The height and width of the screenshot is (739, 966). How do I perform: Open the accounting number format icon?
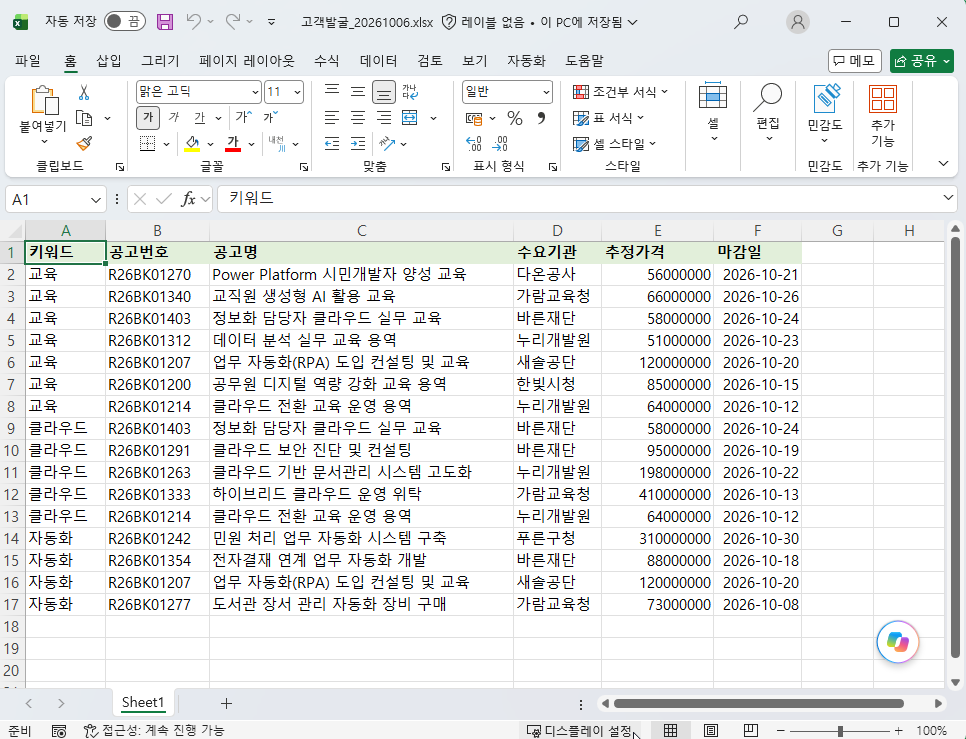point(474,118)
